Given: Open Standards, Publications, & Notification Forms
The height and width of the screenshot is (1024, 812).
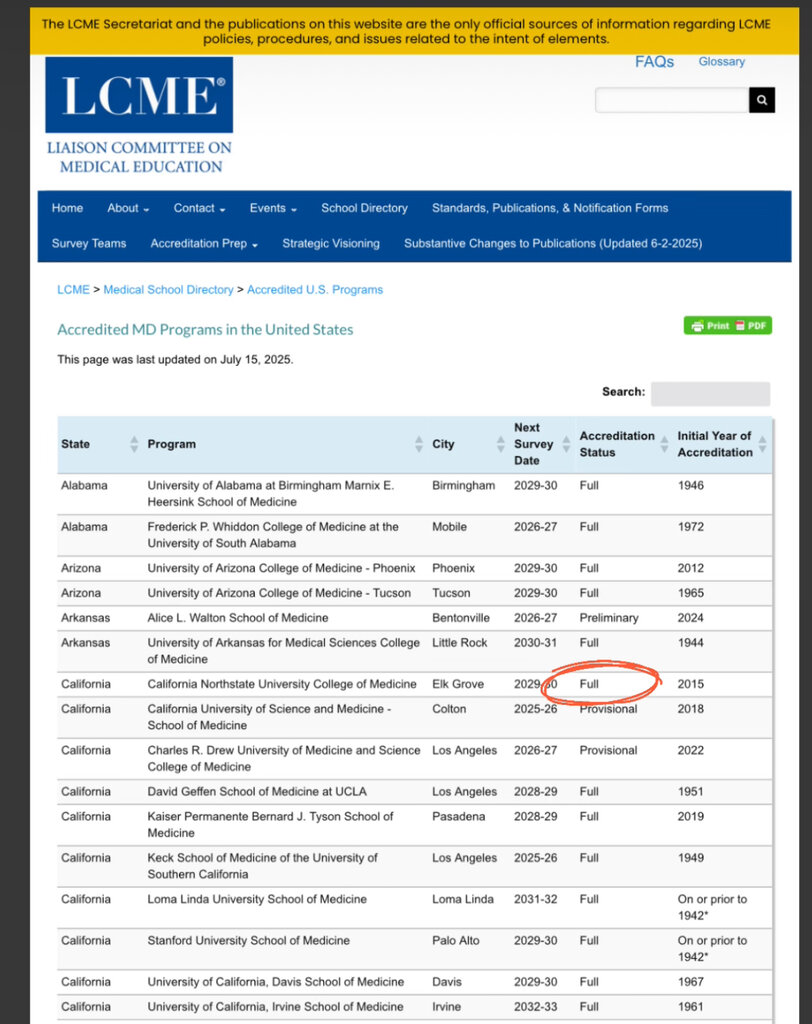Looking at the screenshot, I should coord(550,208).
